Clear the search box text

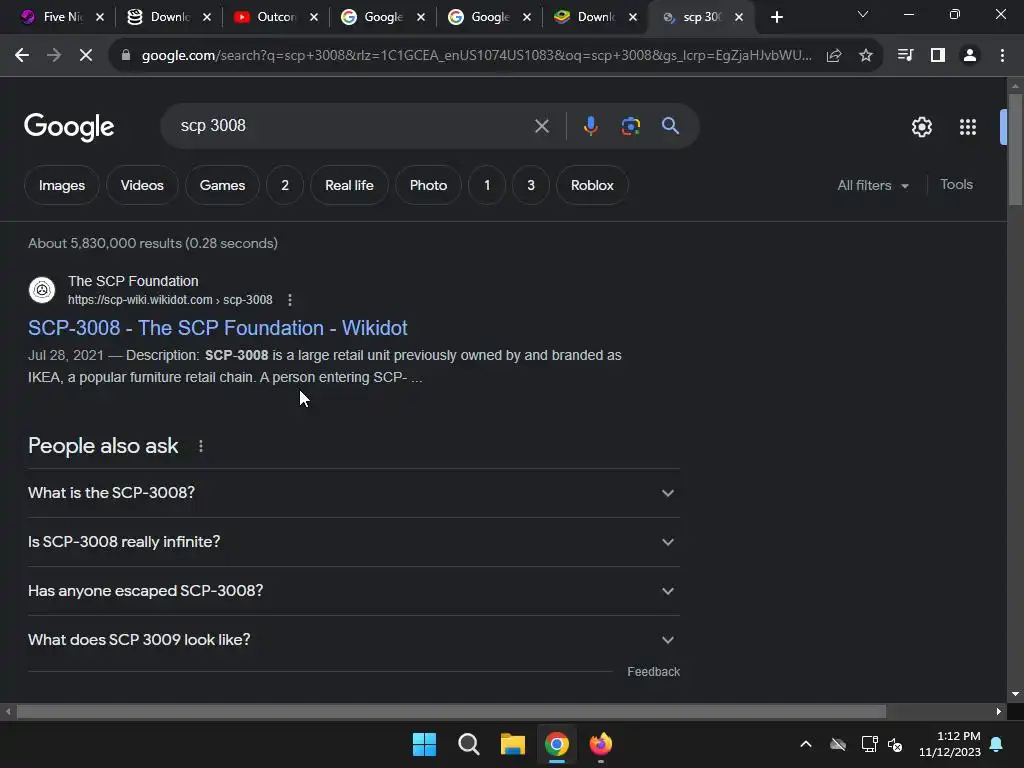[542, 126]
